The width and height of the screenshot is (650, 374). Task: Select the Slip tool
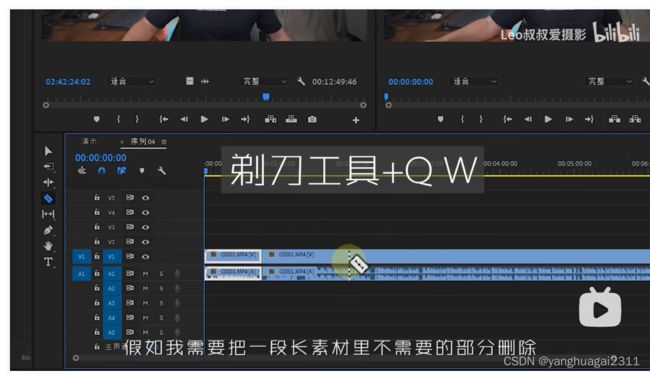[x=48, y=214]
